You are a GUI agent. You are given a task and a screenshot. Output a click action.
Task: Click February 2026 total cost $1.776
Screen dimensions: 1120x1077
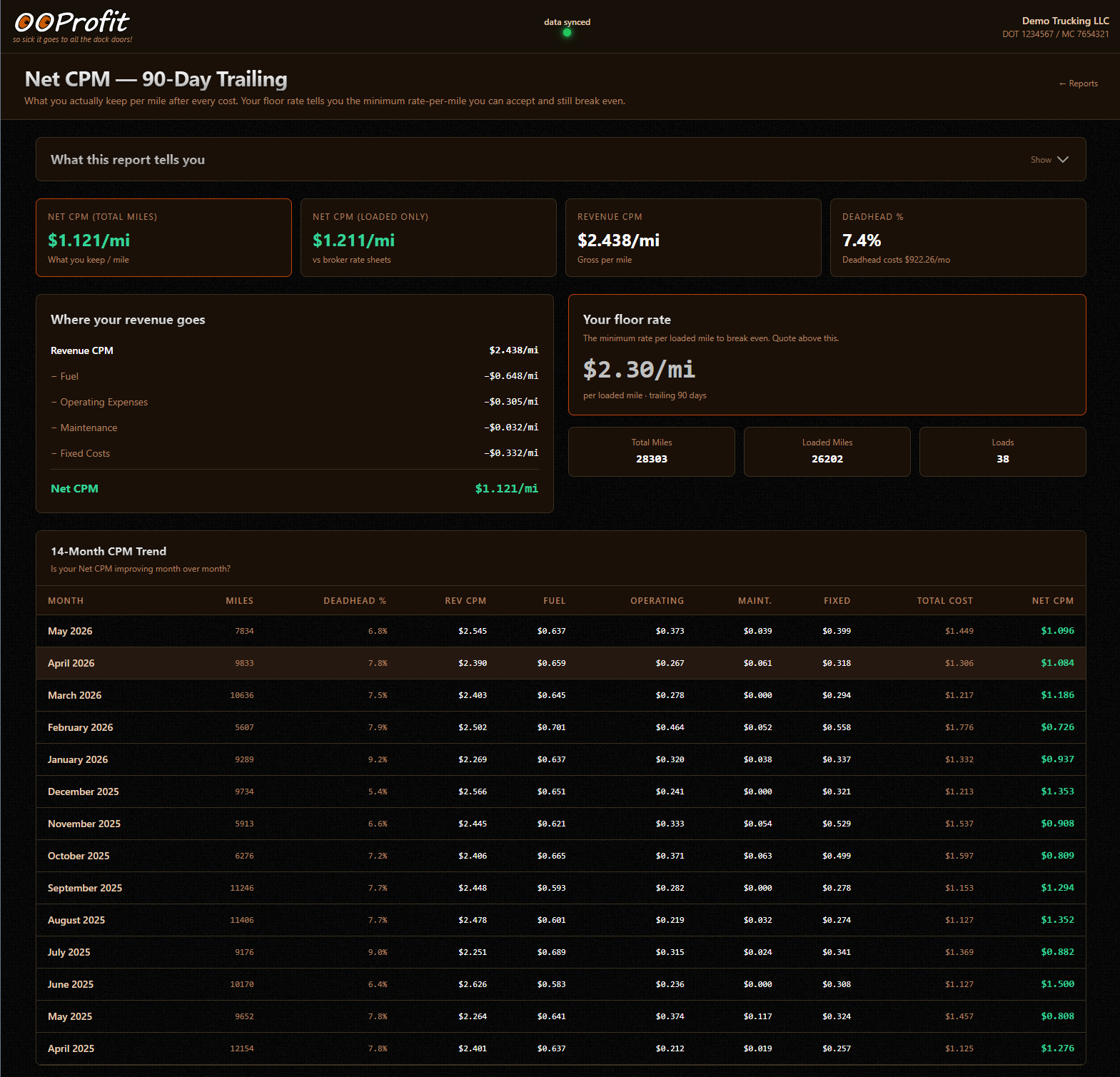tap(959, 727)
